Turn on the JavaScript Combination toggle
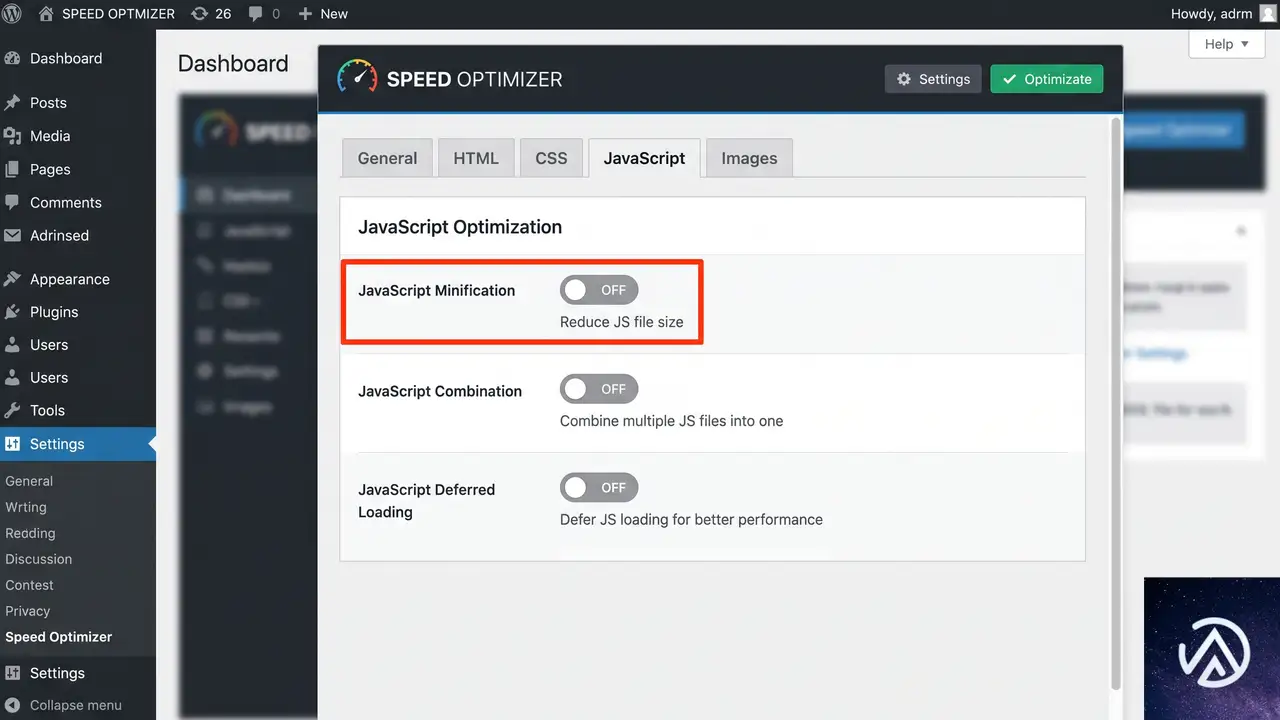 click(599, 389)
